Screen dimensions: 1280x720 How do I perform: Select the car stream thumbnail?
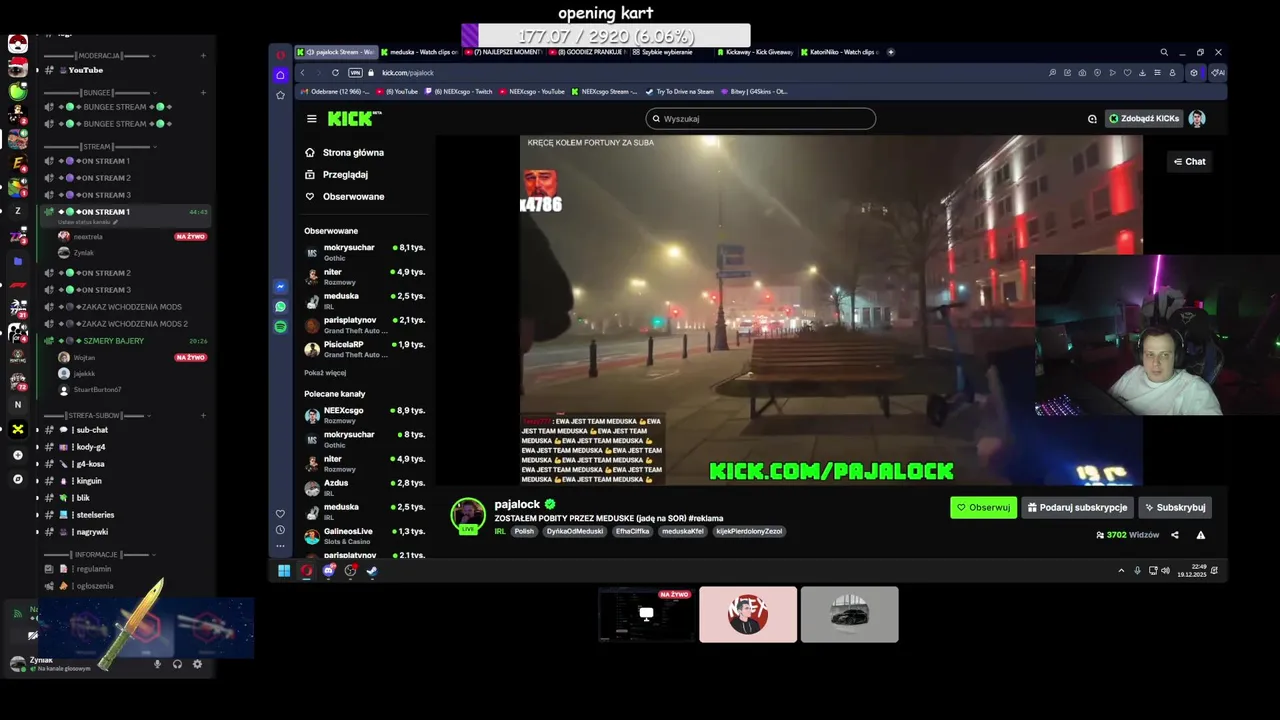(849, 614)
